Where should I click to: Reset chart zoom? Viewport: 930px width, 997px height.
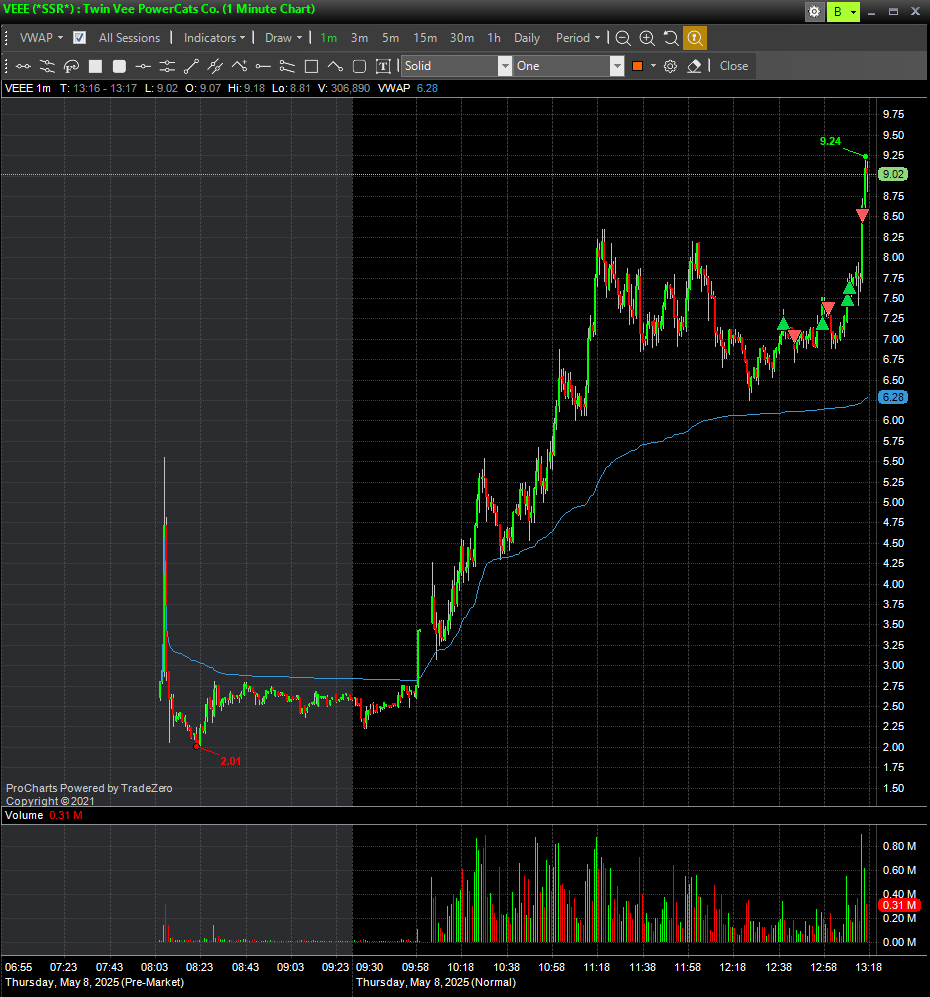pos(671,38)
